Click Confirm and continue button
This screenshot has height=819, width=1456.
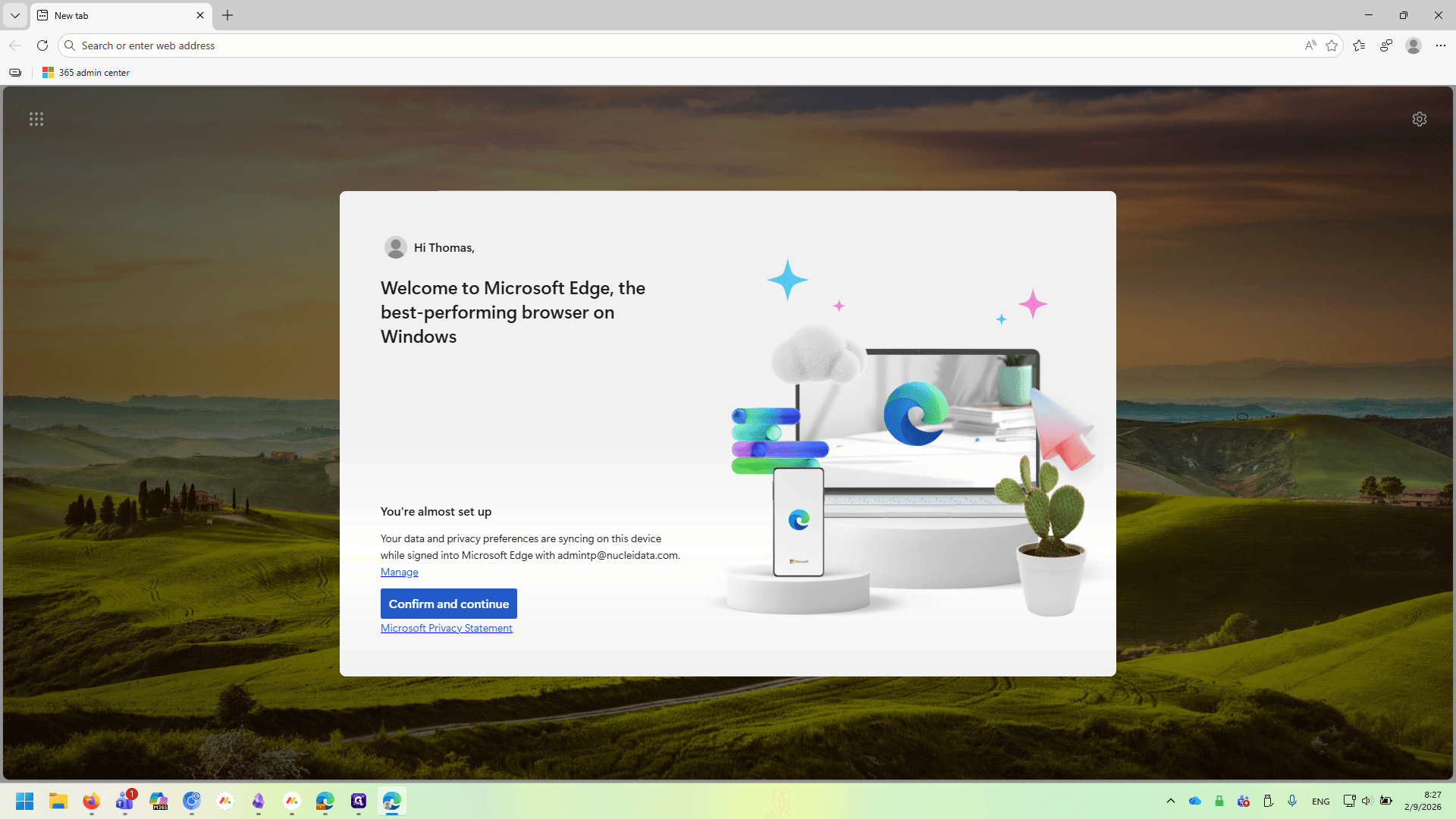click(449, 604)
